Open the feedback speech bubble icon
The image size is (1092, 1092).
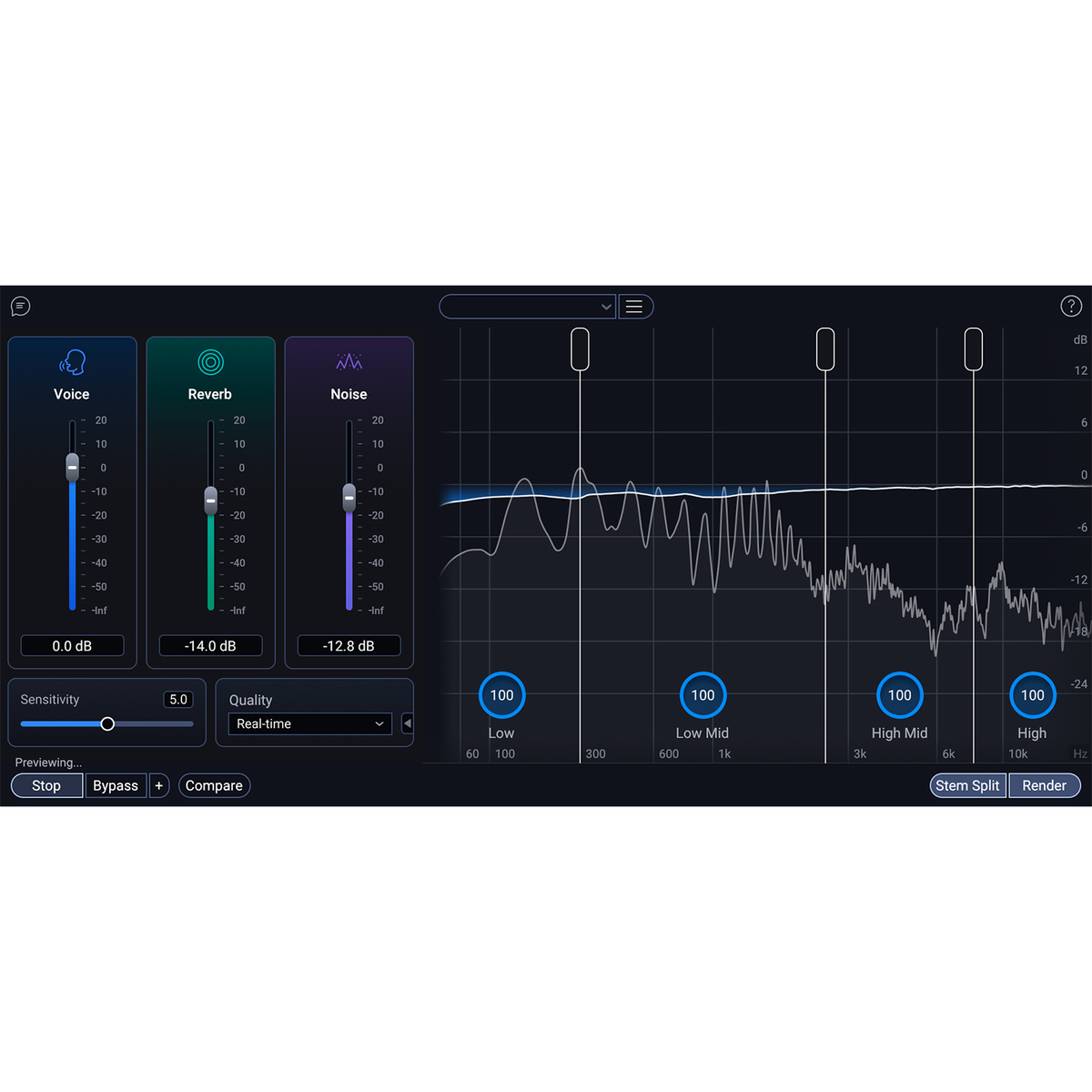pyautogui.click(x=21, y=307)
